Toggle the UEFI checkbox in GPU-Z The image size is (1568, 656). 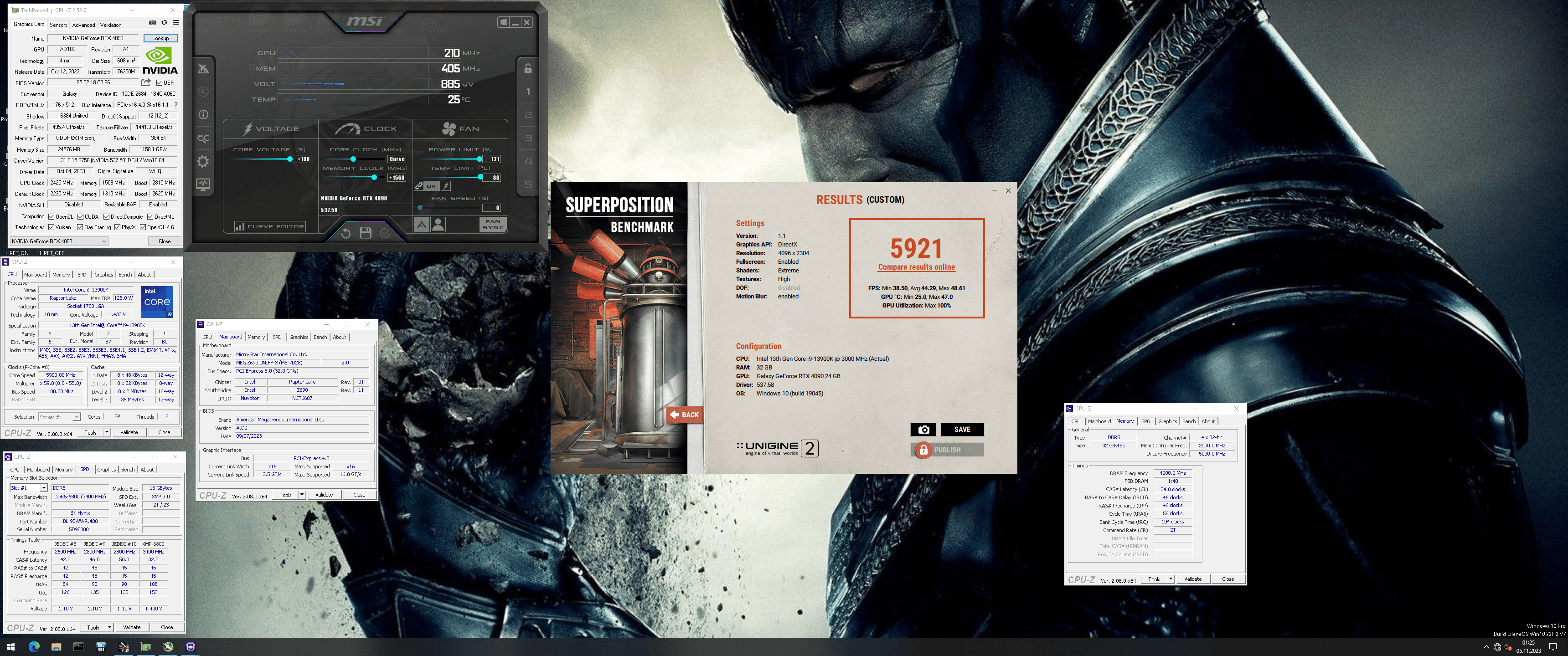[160, 83]
